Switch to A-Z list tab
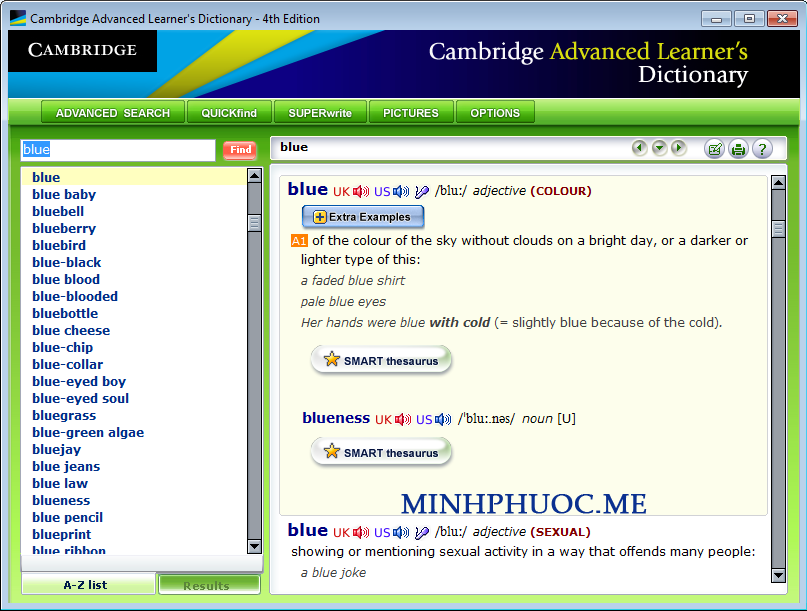 (x=89, y=585)
